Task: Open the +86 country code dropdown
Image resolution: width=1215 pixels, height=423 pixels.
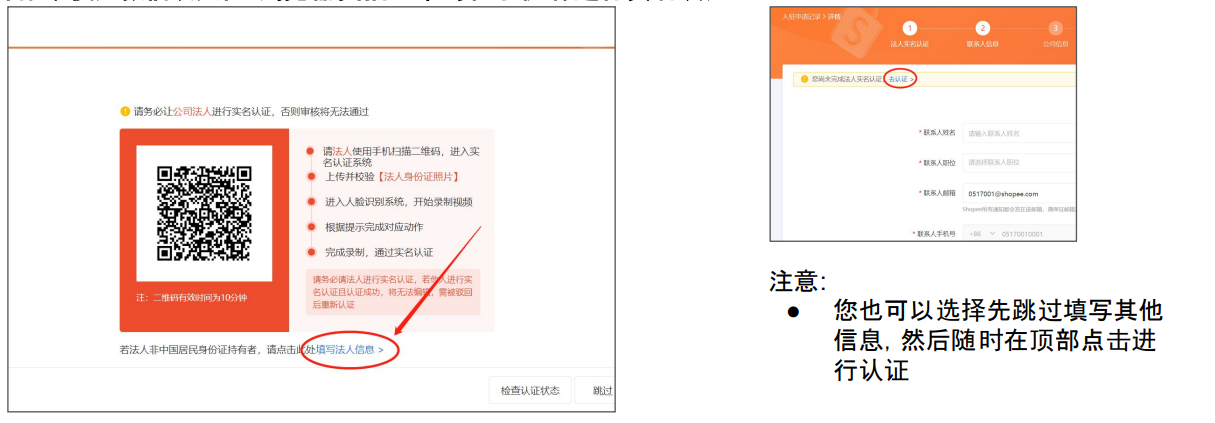Action: point(980,234)
